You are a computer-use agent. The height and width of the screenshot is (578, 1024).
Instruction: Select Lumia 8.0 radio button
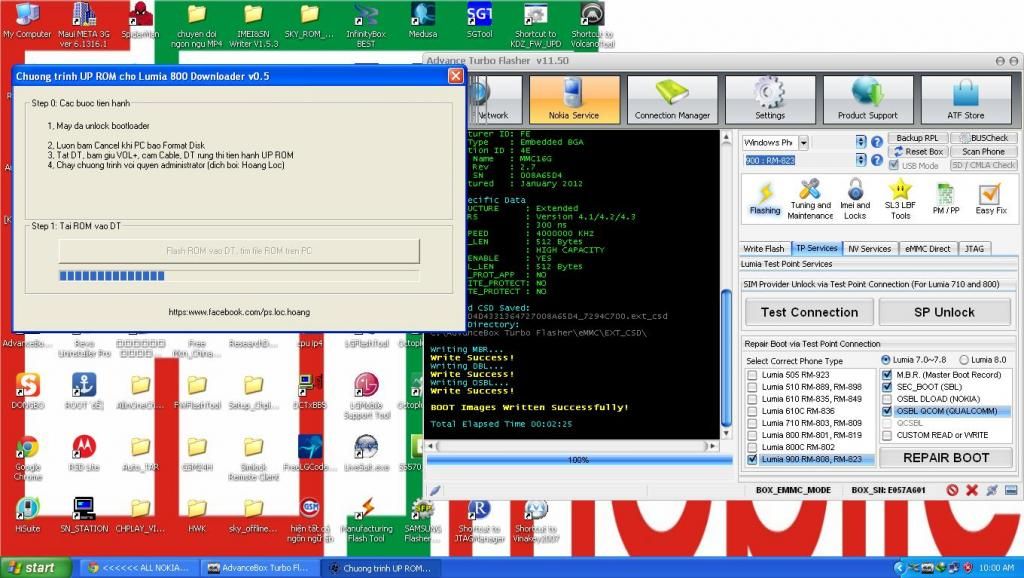coord(964,360)
